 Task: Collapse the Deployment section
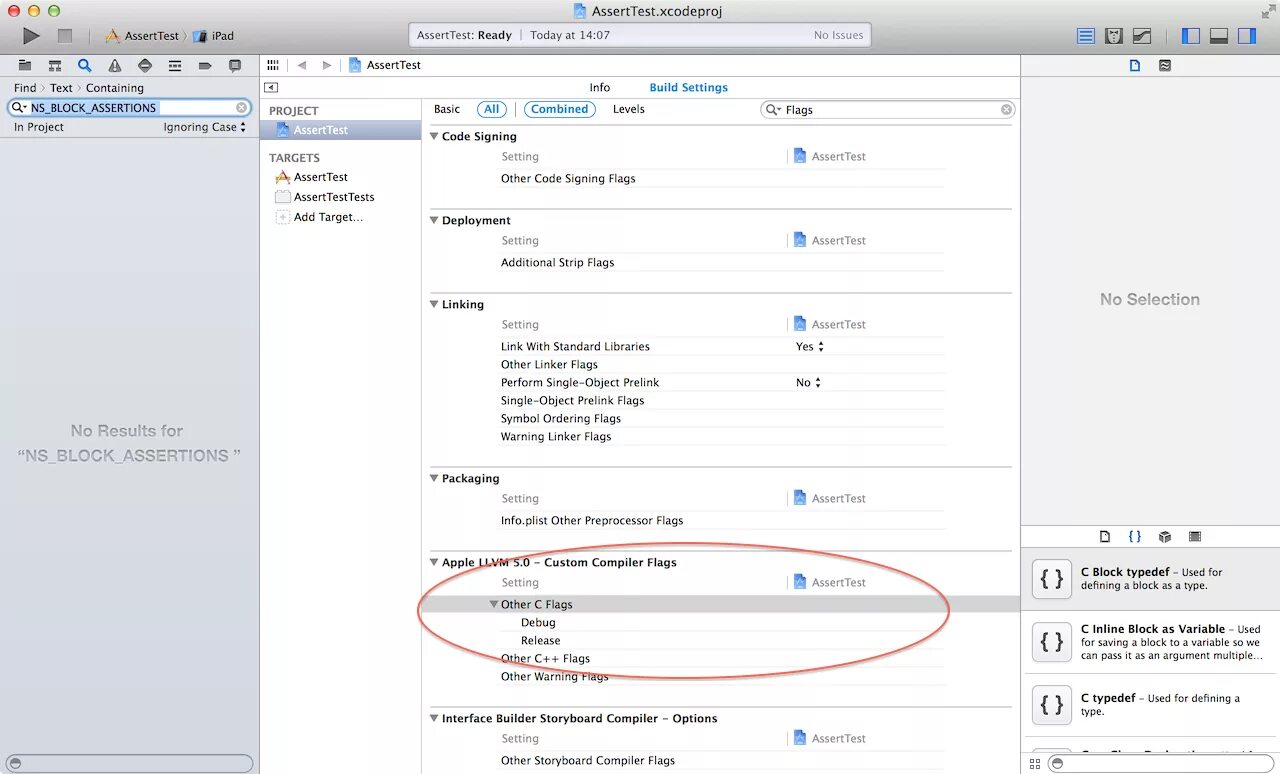click(x=434, y=220)
